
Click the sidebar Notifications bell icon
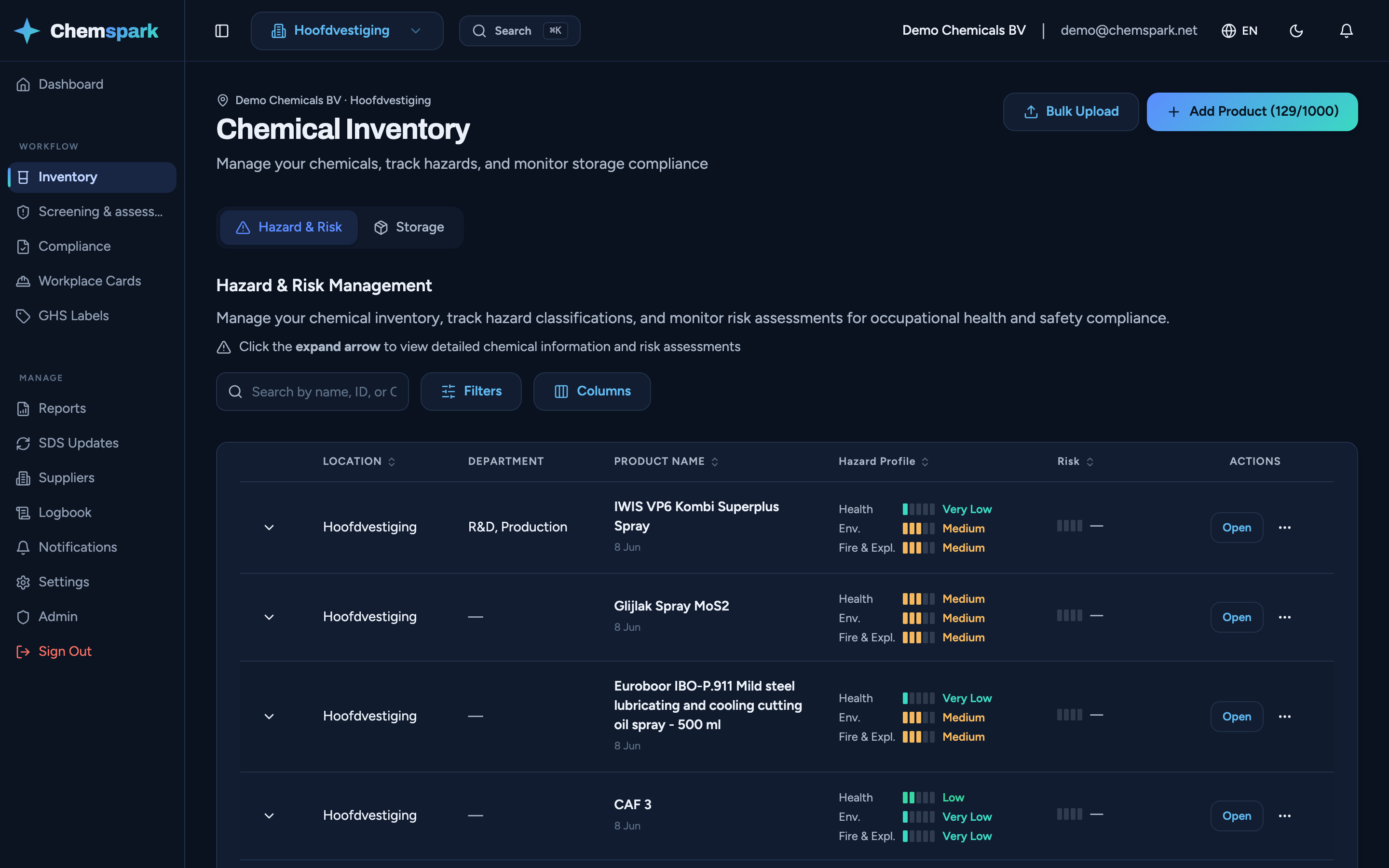(x=23, y=548)
